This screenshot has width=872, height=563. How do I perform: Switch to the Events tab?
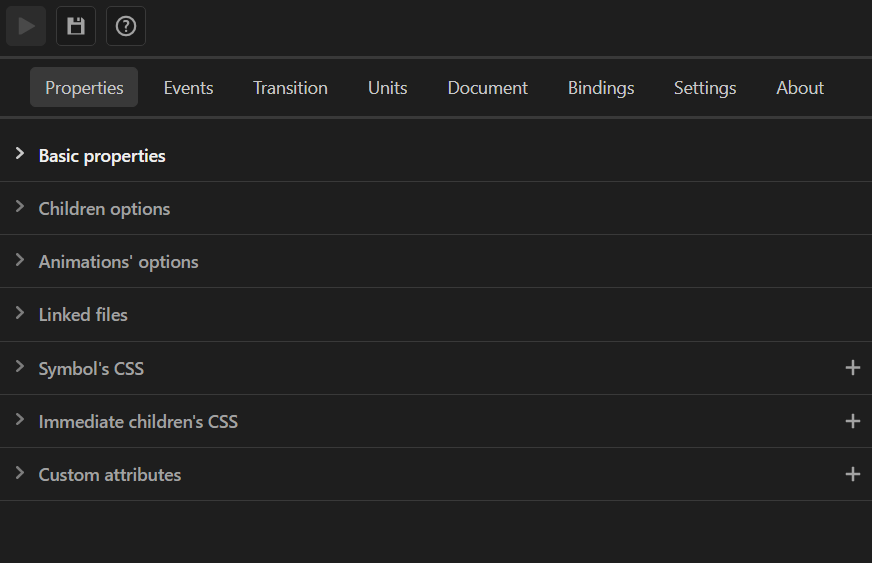[189, 87]
